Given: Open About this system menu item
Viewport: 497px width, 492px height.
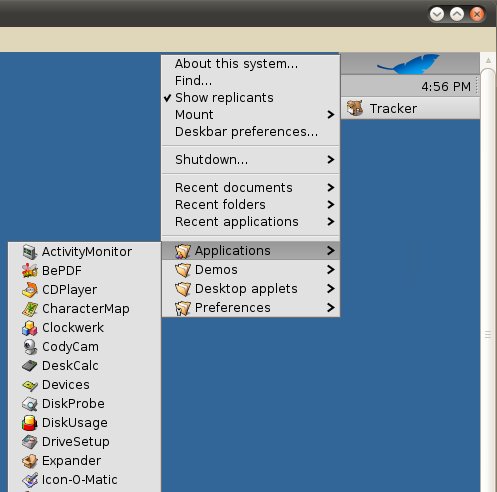Looking at the screenshot, I should (x=251, y=64).
